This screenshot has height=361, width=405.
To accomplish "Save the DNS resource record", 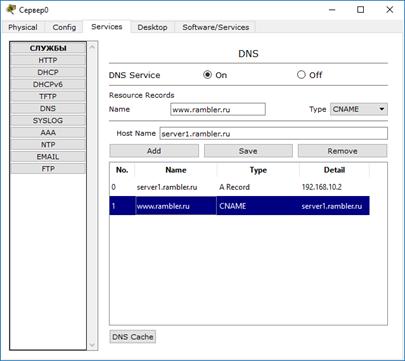I will point(248,151).
